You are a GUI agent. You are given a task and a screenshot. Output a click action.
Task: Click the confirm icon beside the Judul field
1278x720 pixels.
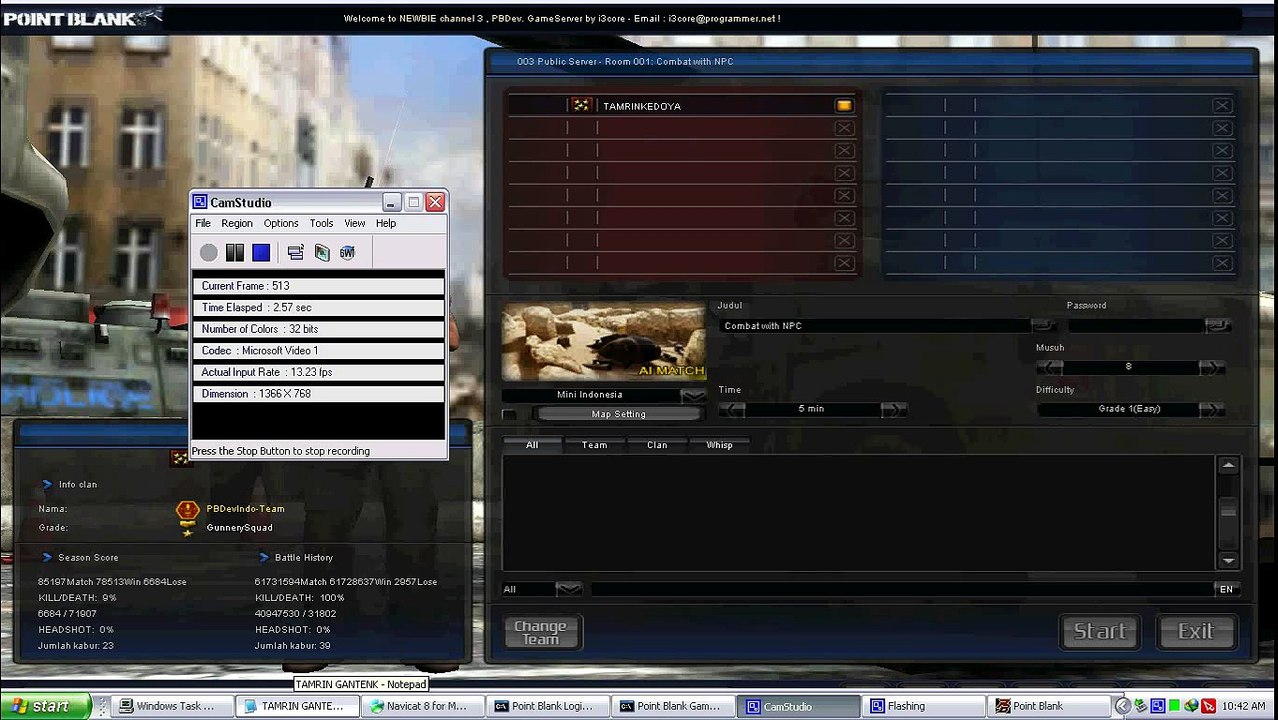point(1043,326)
